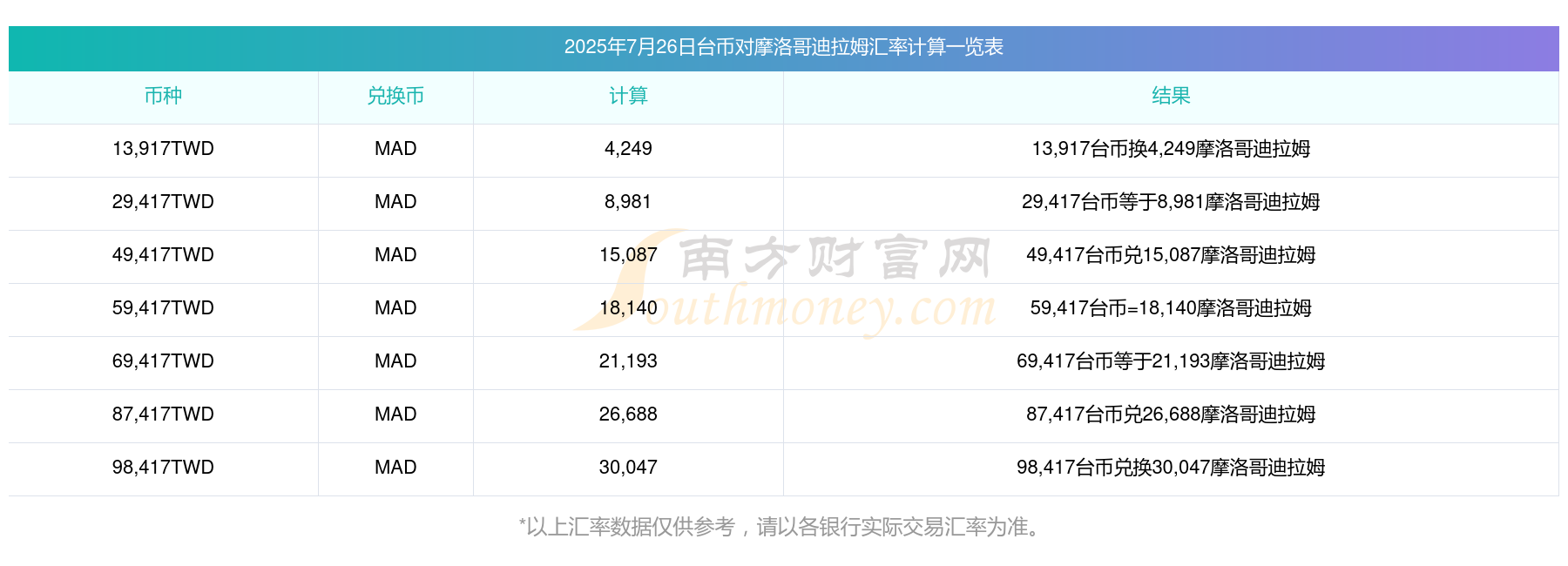Viewport: 1568px width, 566px height.
Task: Click the 币种 column header
Action: coord(163,96)
